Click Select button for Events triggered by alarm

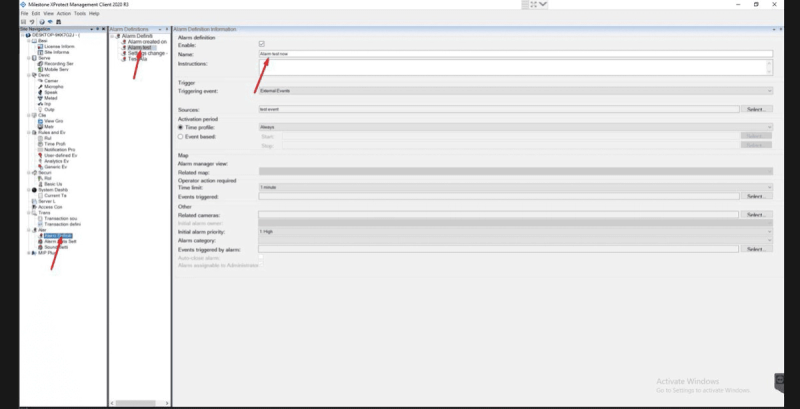[757, 249]
